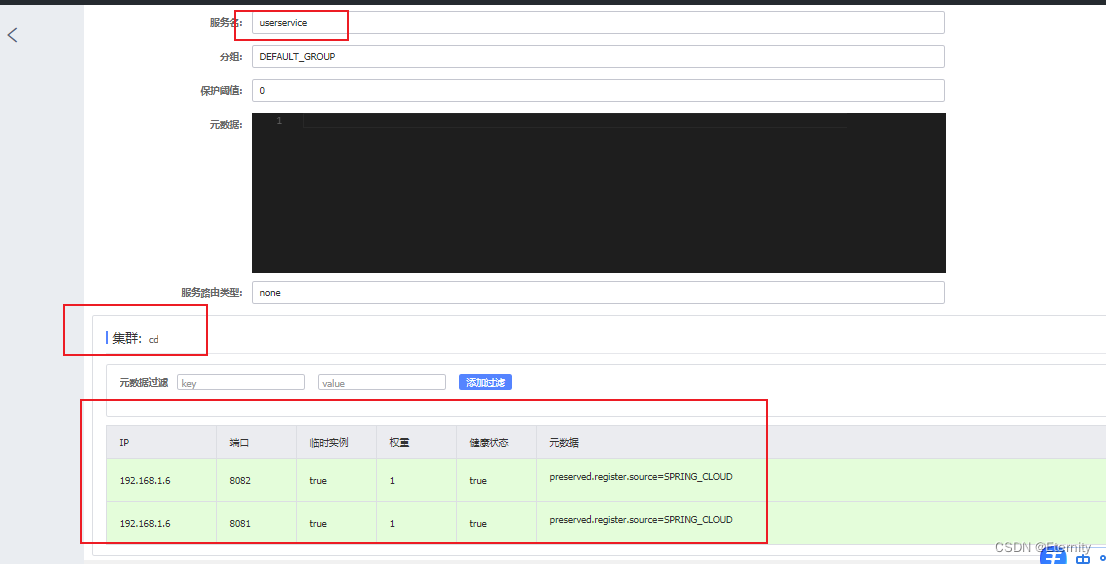Click inside the metadata code editor
The height and width of the screenshot is (564, 1106).
[598, 193]
